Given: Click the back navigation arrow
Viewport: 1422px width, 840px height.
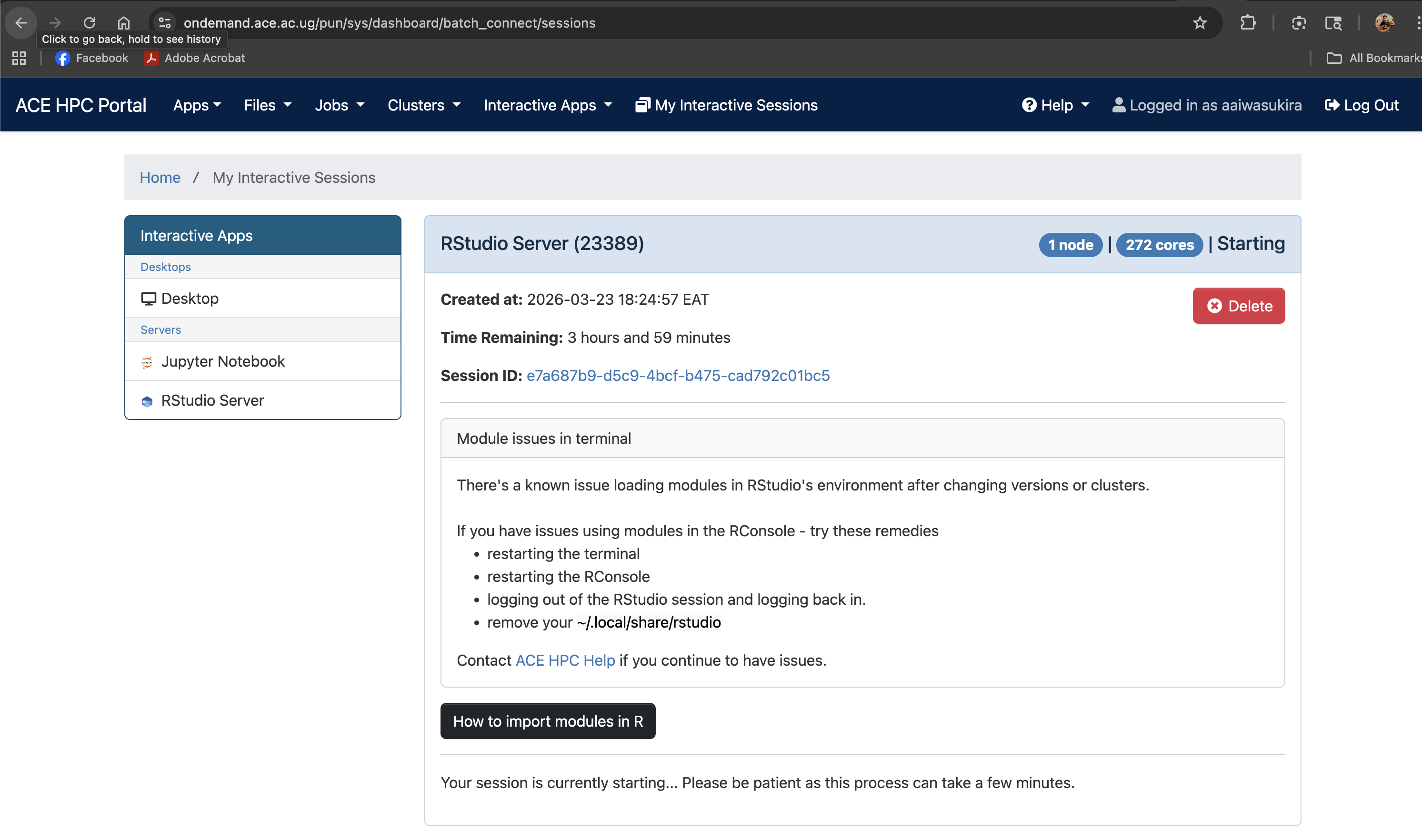Looking at the screenshot, I should click(x=20, y=23).
